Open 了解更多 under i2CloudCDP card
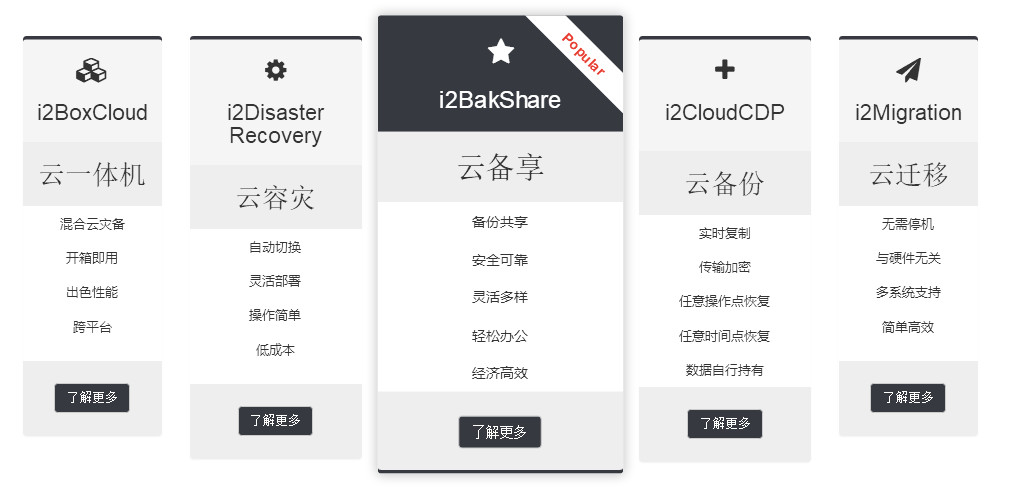This screenshot has width=1015, height=492. (x=725, y=424)
